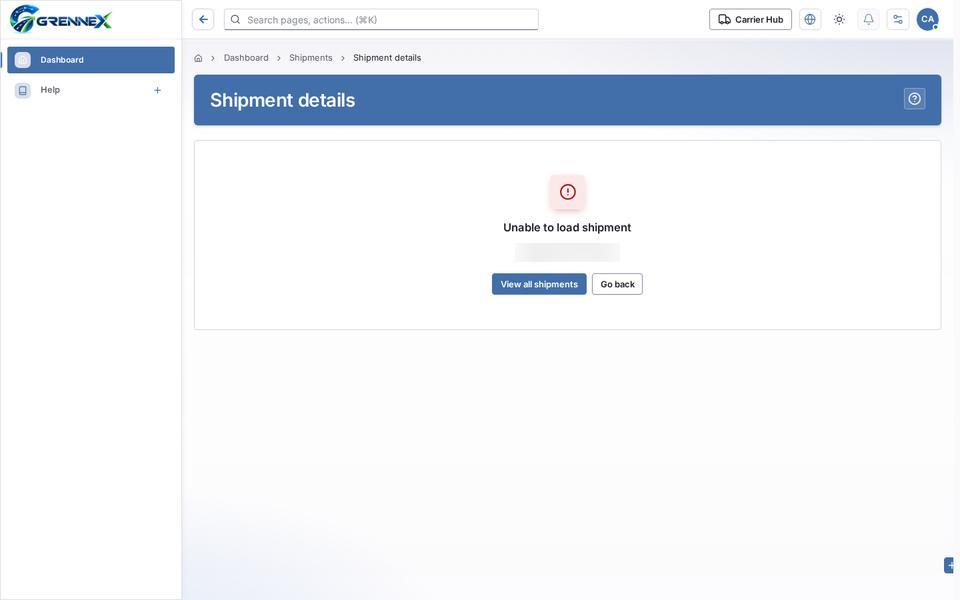Open the Carrier Hub button

(x=750, y=20)
